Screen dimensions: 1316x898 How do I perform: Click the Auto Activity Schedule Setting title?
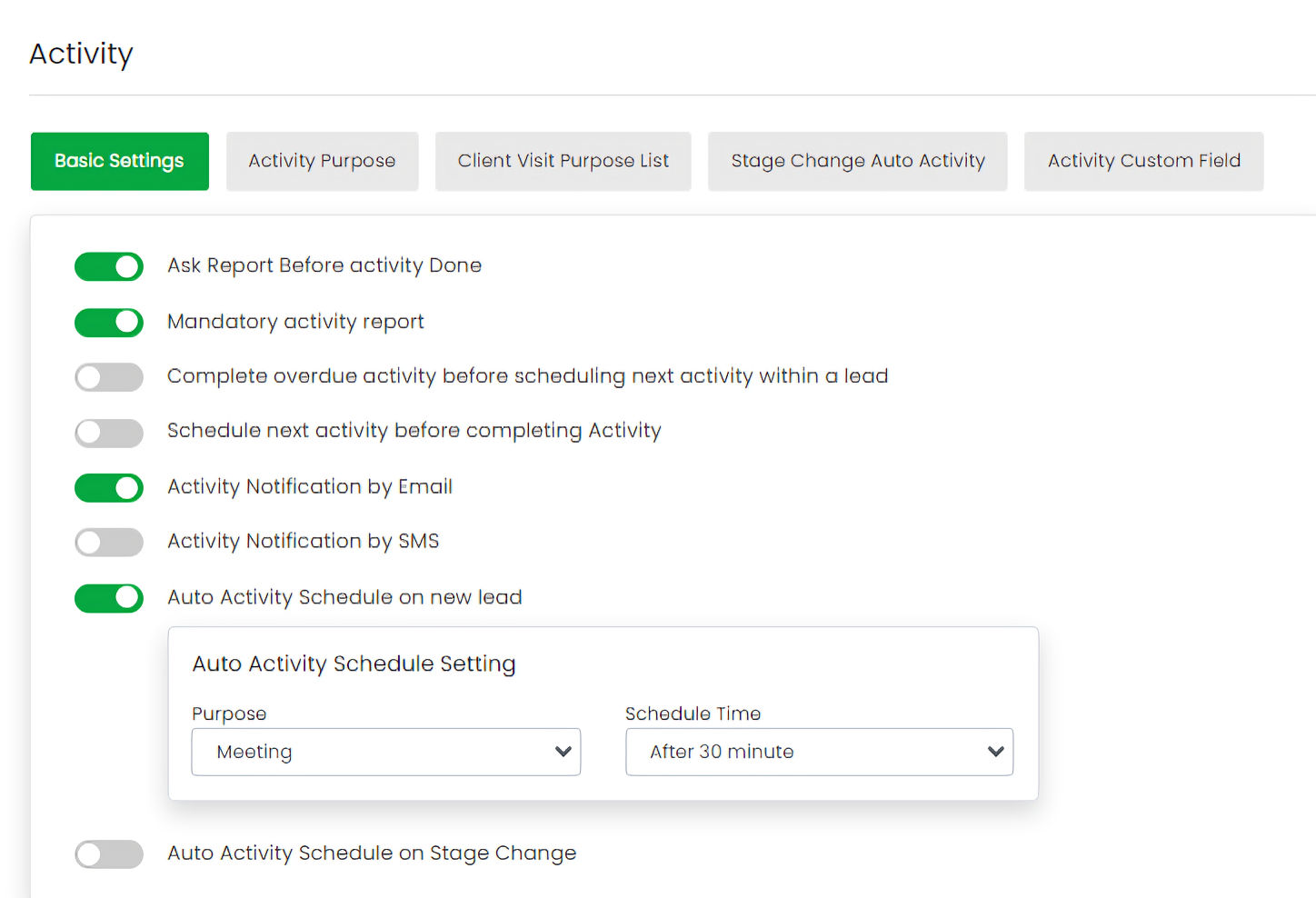pos(354,664)
